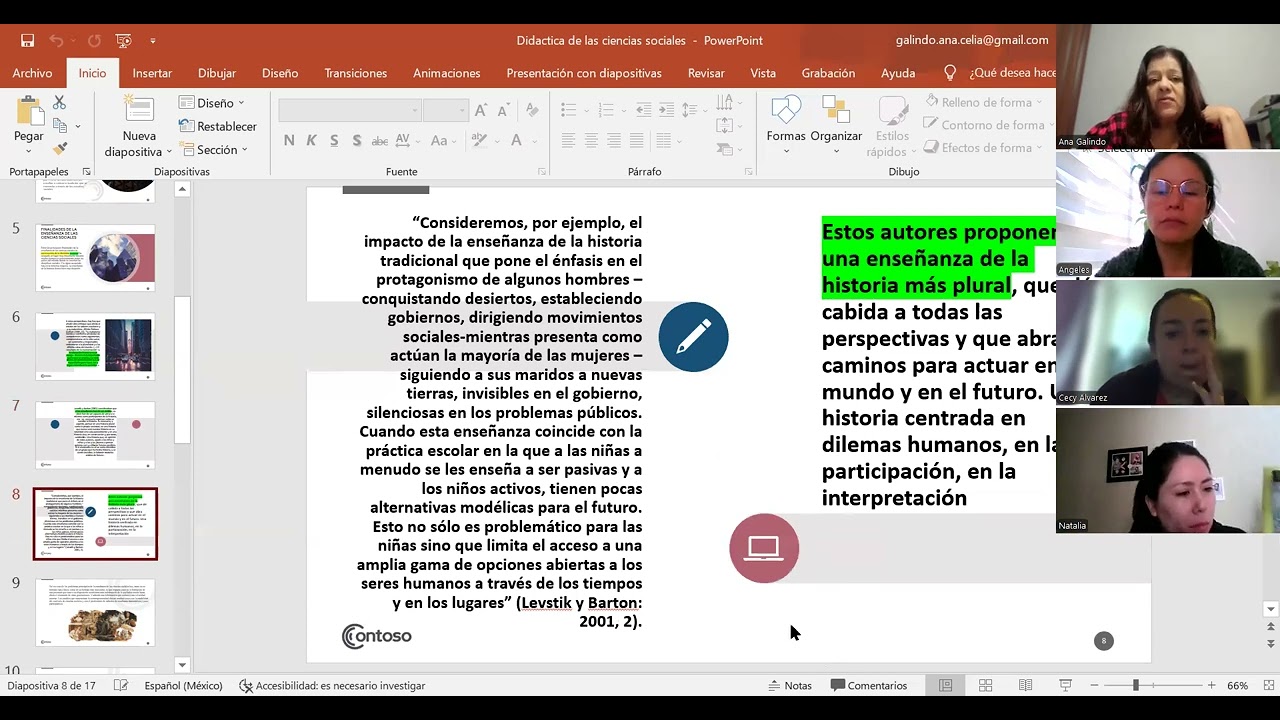Click the Save icon in quick access toolbar

28,41
